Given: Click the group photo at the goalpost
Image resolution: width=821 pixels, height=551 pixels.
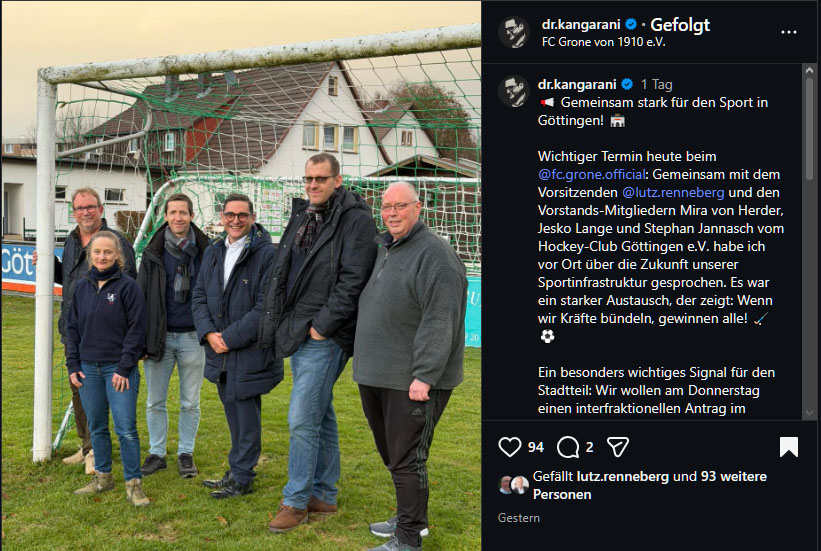Looking at the screenshot, I should tap(241, 276).
